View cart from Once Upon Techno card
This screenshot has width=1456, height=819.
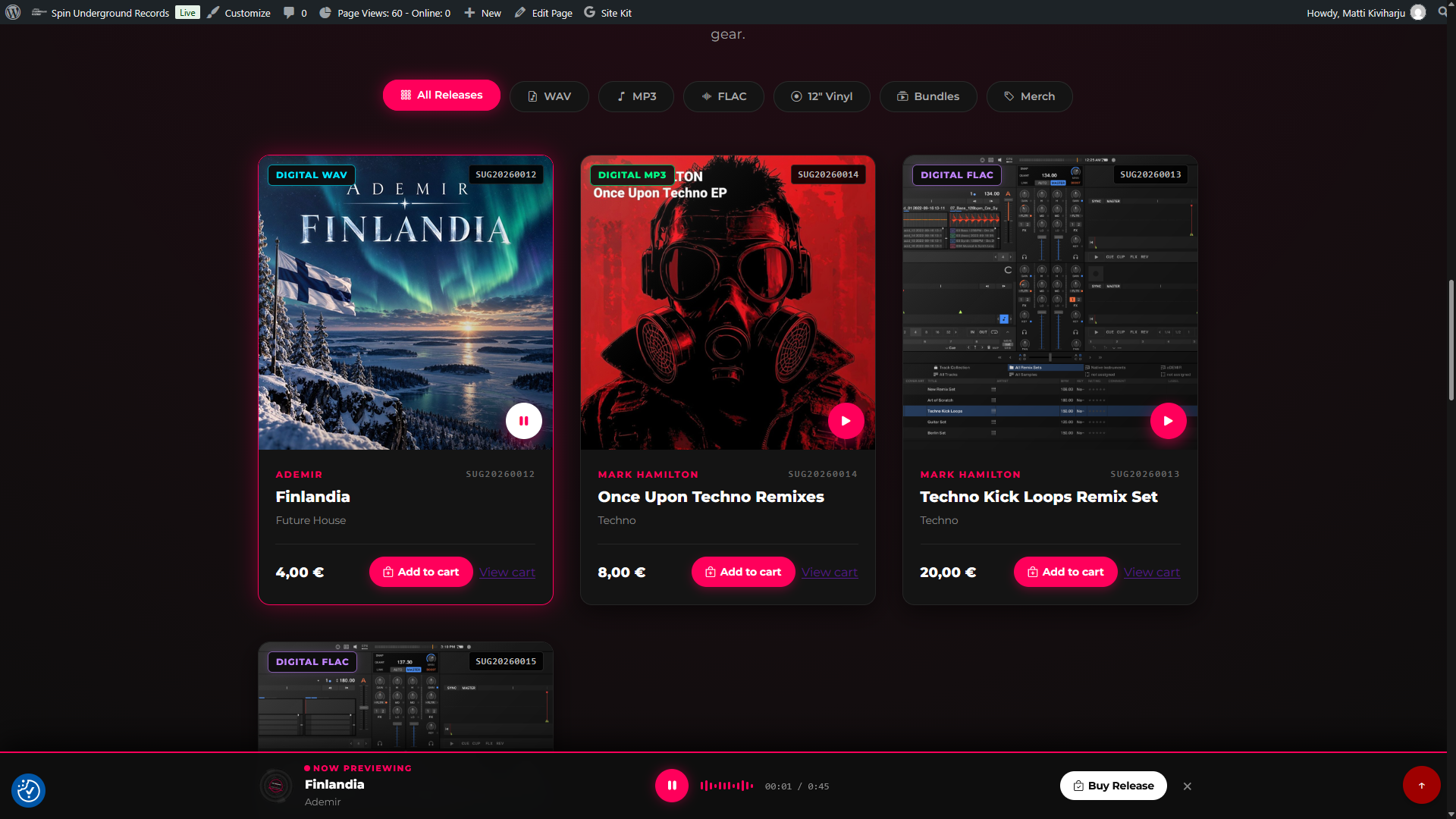pyautogui.click(x=830, y=573)
